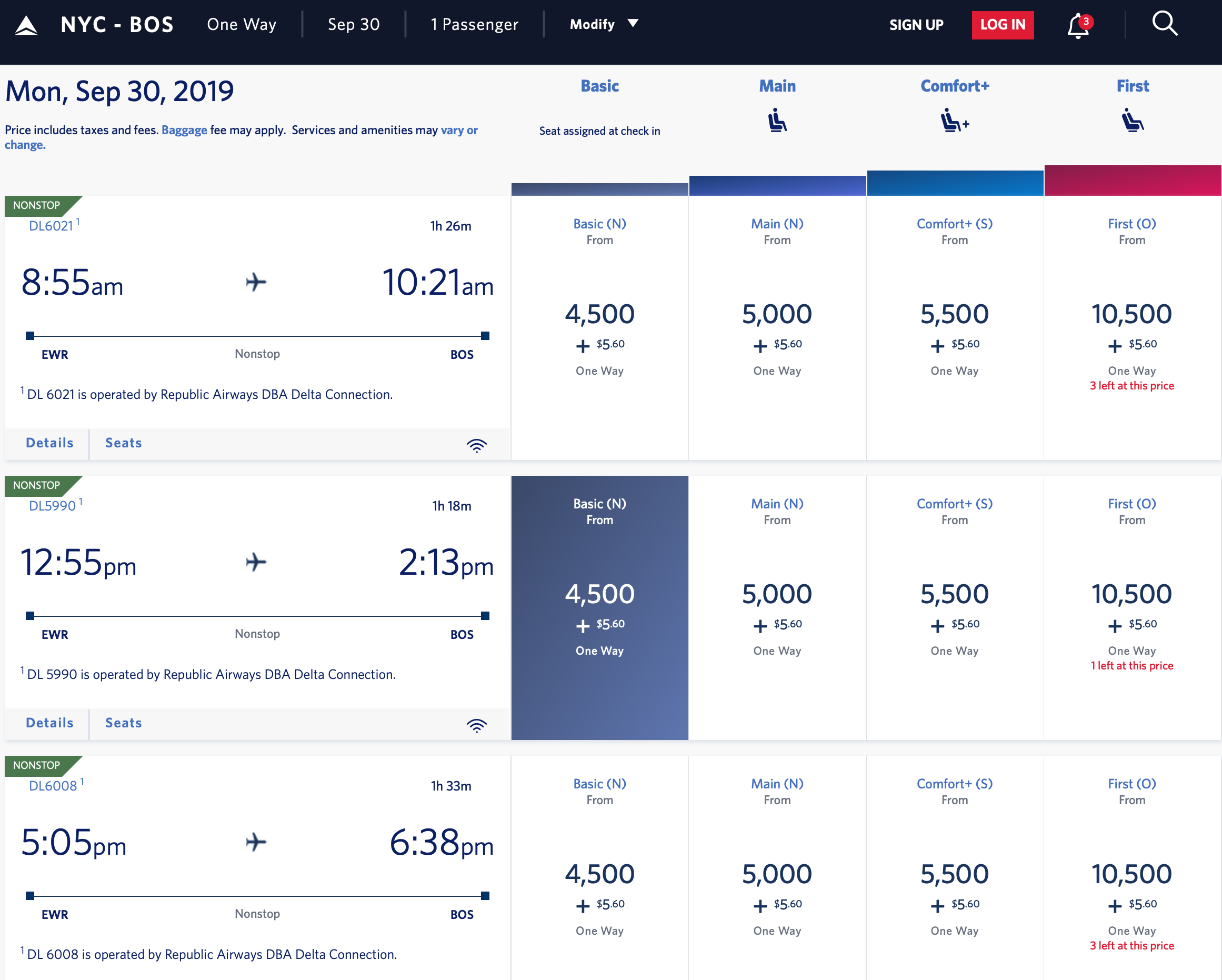Click the First class seat icon
Screen dimensions: 1222x980
click(1132, 119)
